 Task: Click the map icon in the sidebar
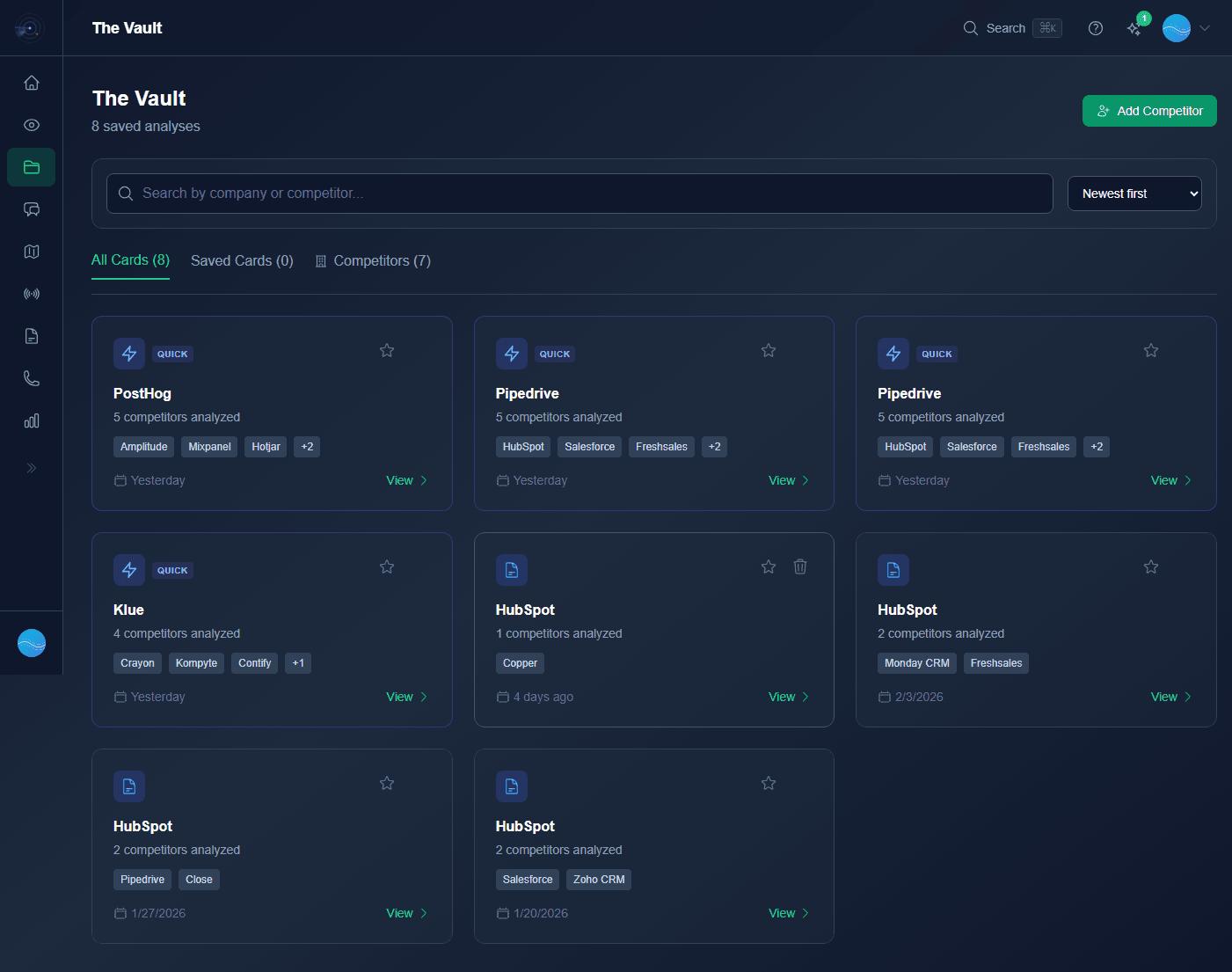click(32, 252)
